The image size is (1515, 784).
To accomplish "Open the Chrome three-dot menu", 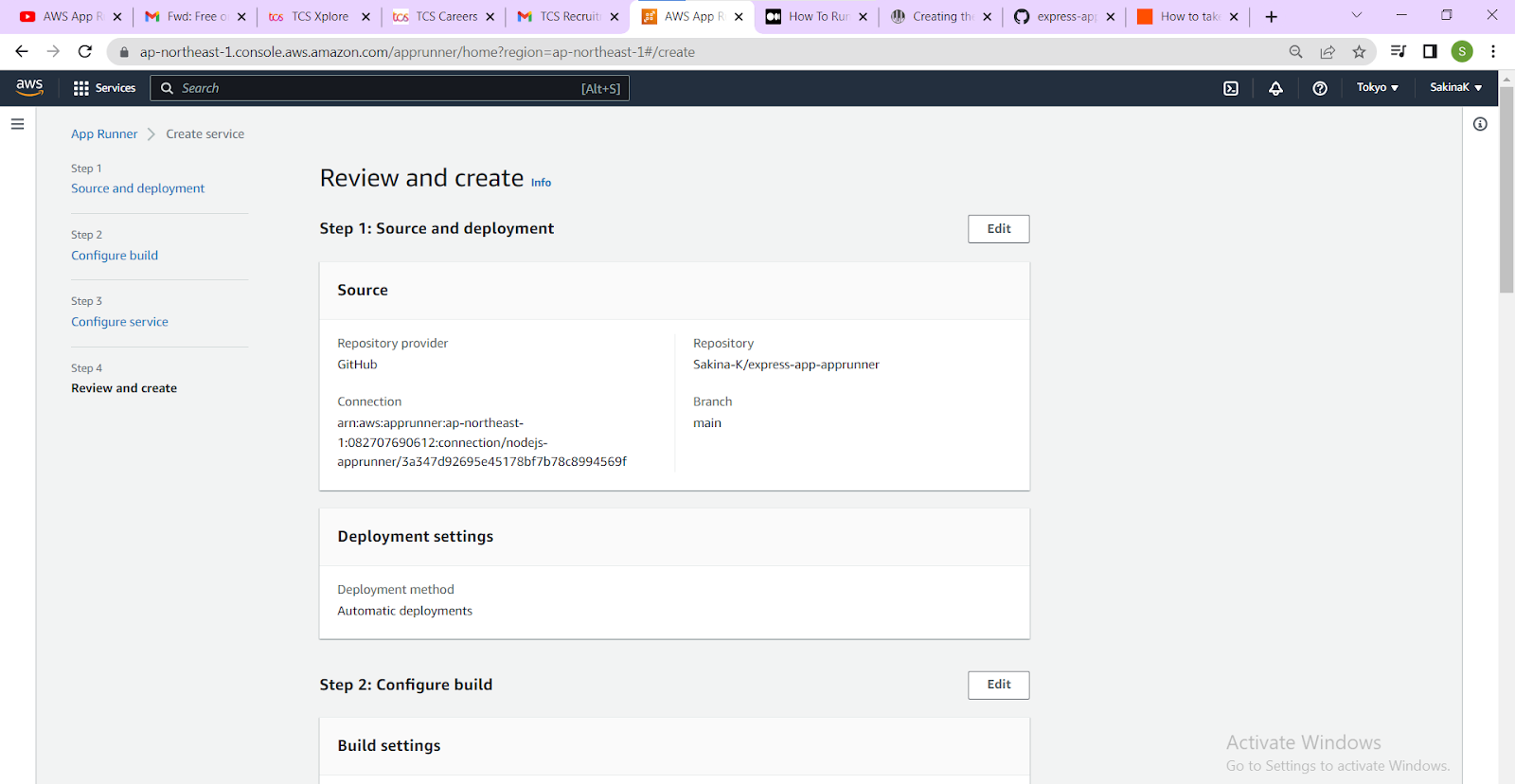I will tap(1493, 52).
